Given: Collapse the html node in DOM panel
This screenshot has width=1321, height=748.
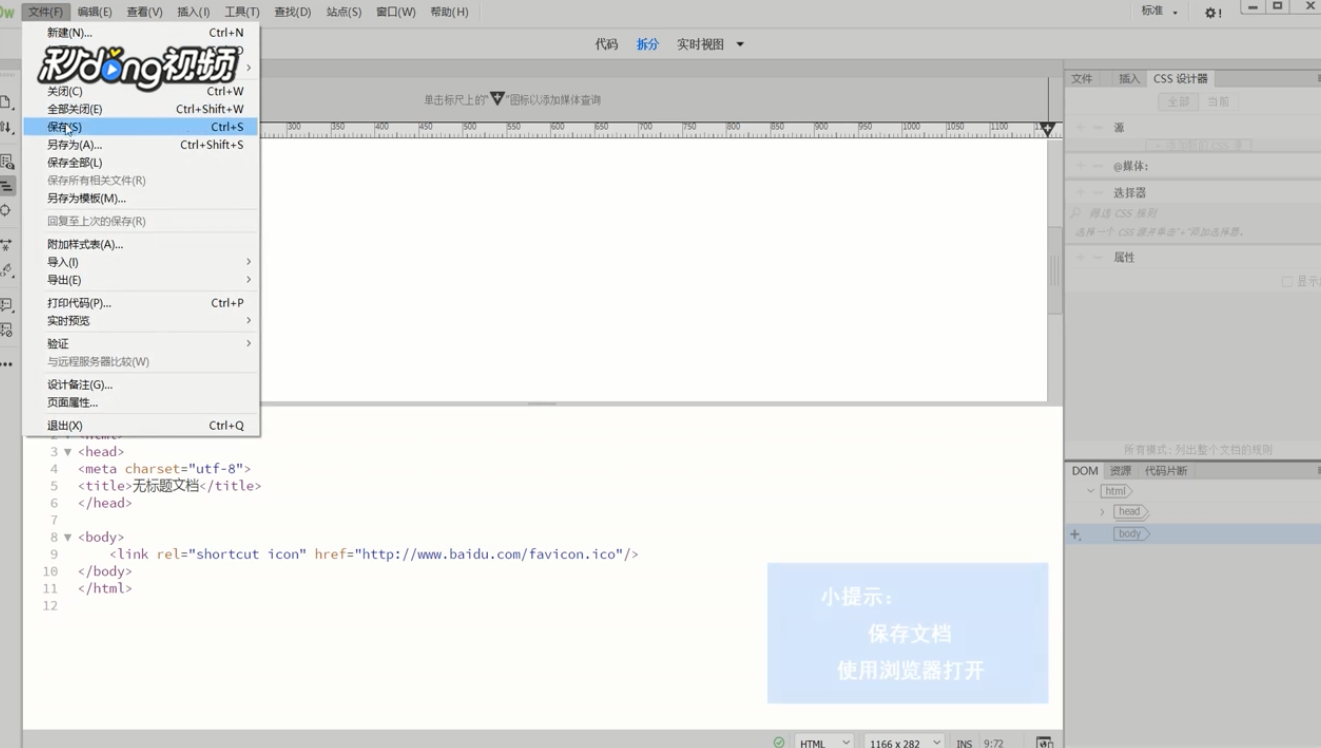Looking at the screenshot, I should click(1091, 491).
